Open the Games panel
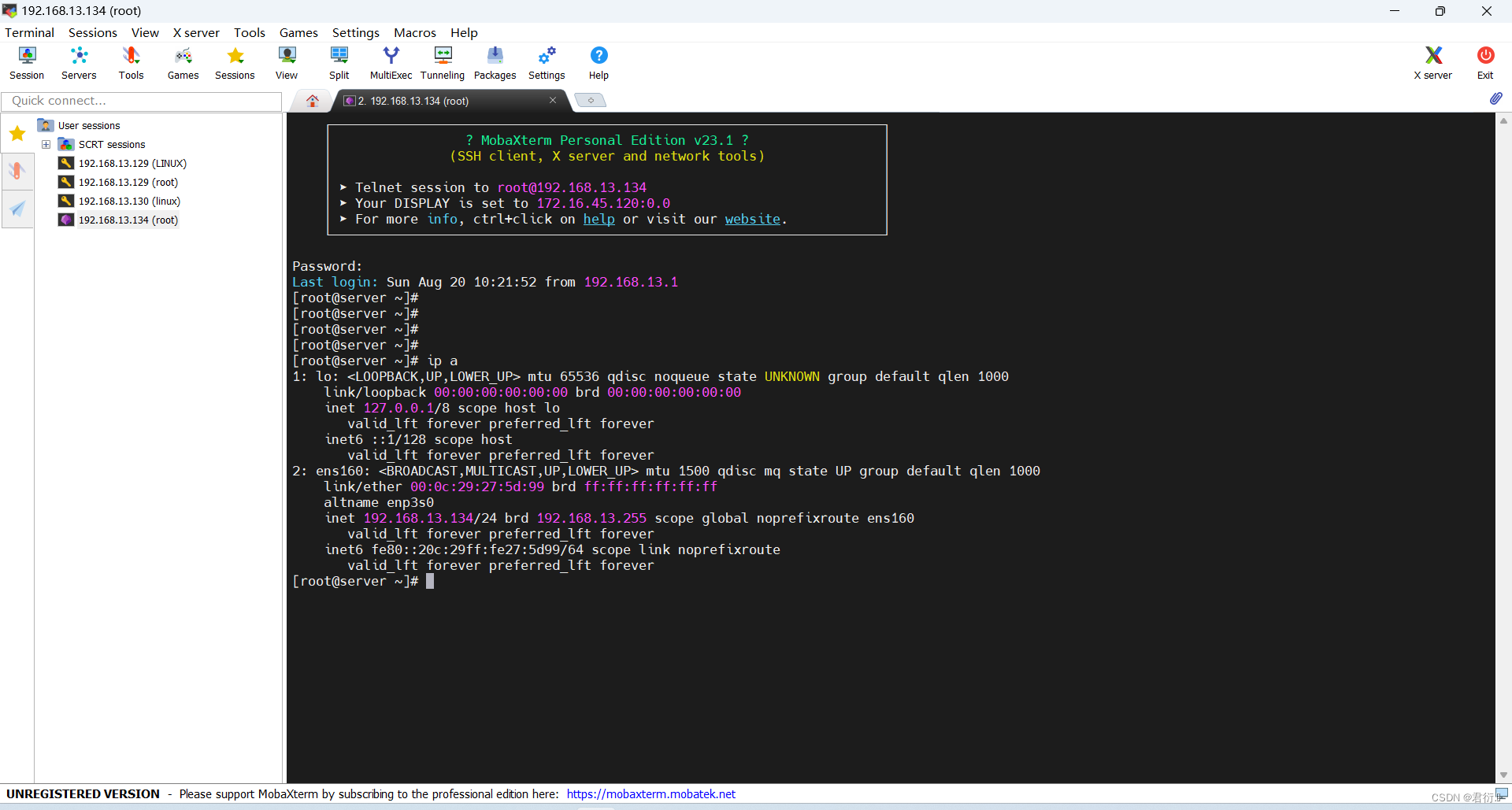Viewport: 1512px width, 810px height. click(x=183, y=62)
